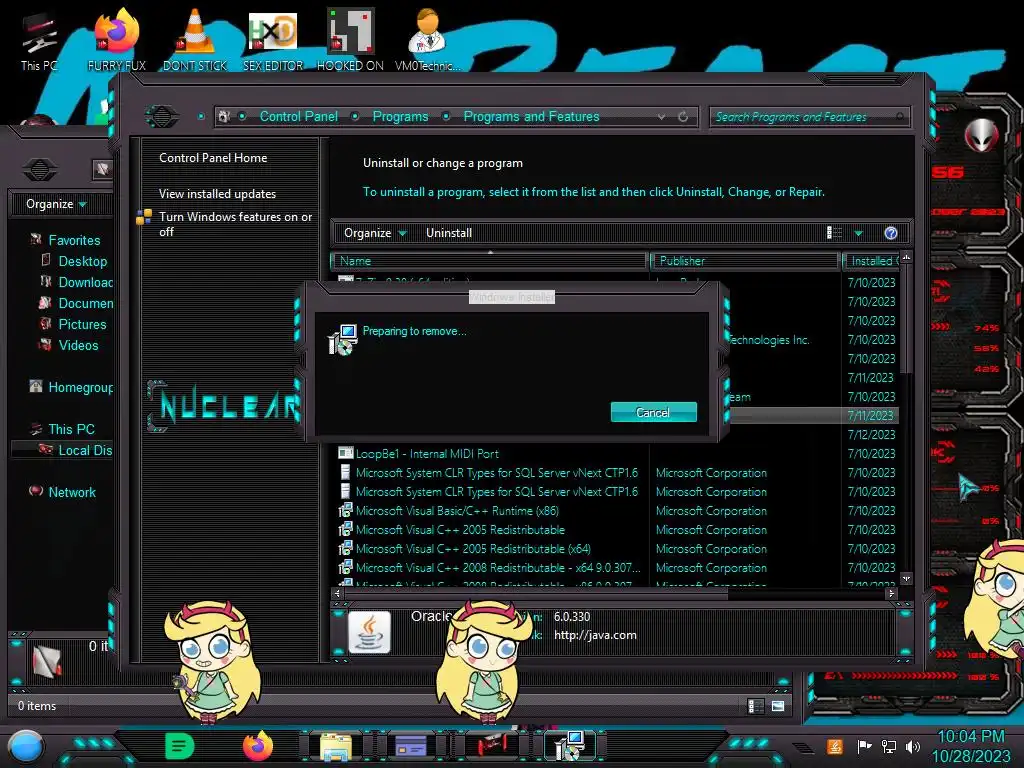Viewport: 1024px width, 768px height.
Task: Click Java icon in details pane
Action: 369,632
